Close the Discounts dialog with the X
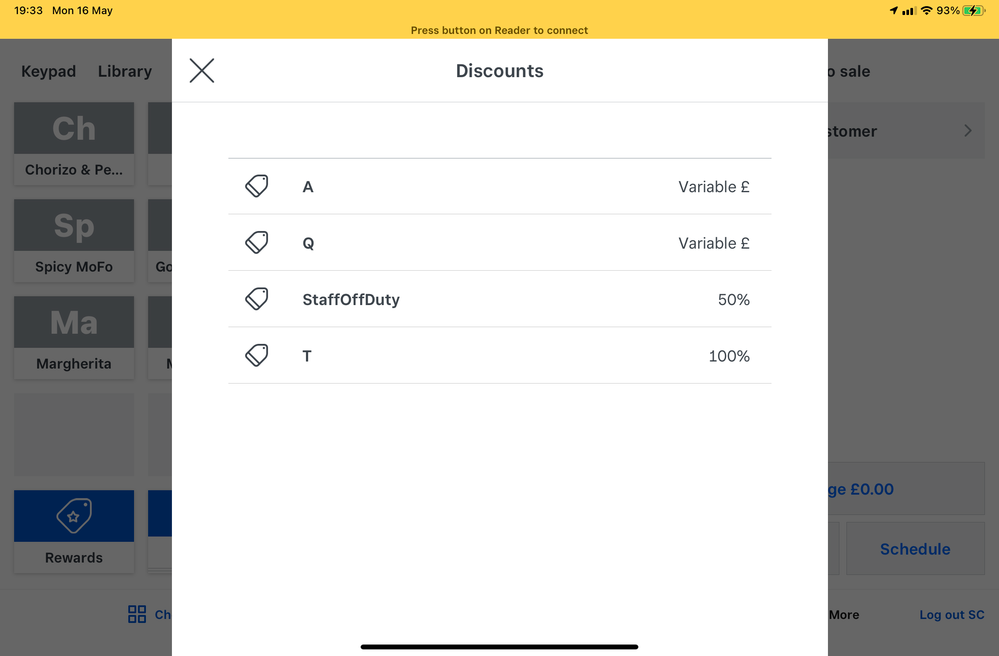Viewport: 999px width, 656px height. tap(202, 70)
